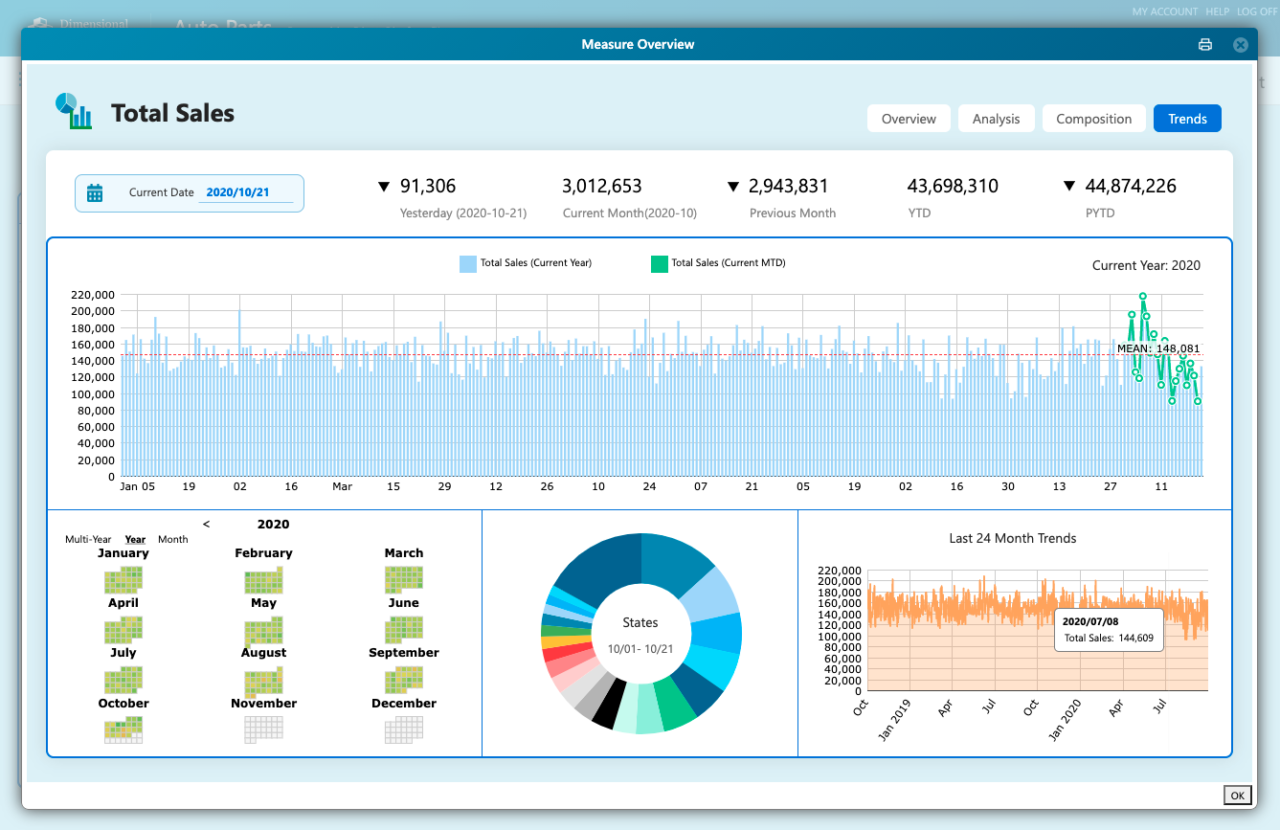
Task: Switch calendar view to Month
Action: tap(172, 538)
